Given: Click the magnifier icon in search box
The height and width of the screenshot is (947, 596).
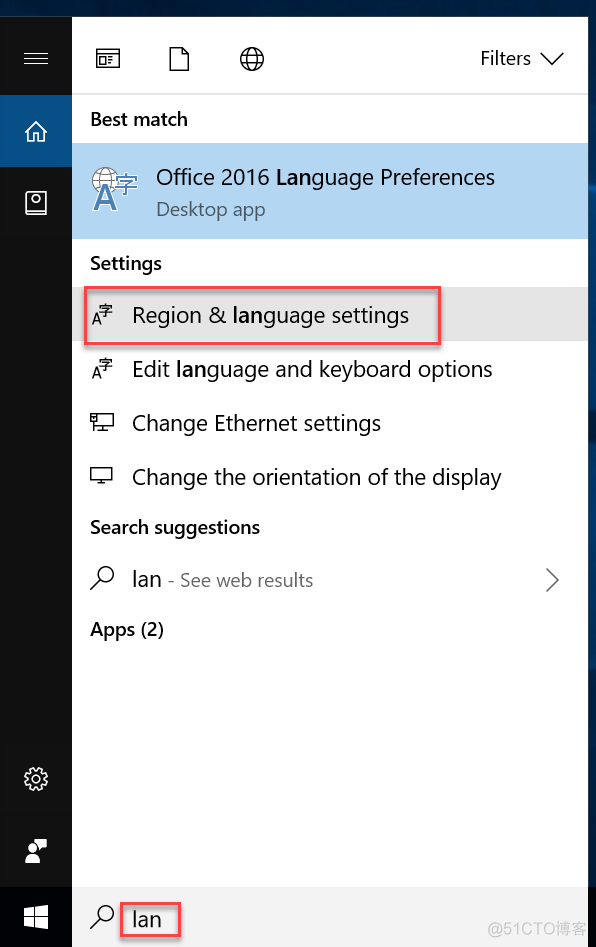Looking at the screenshot, I should 102,917.
